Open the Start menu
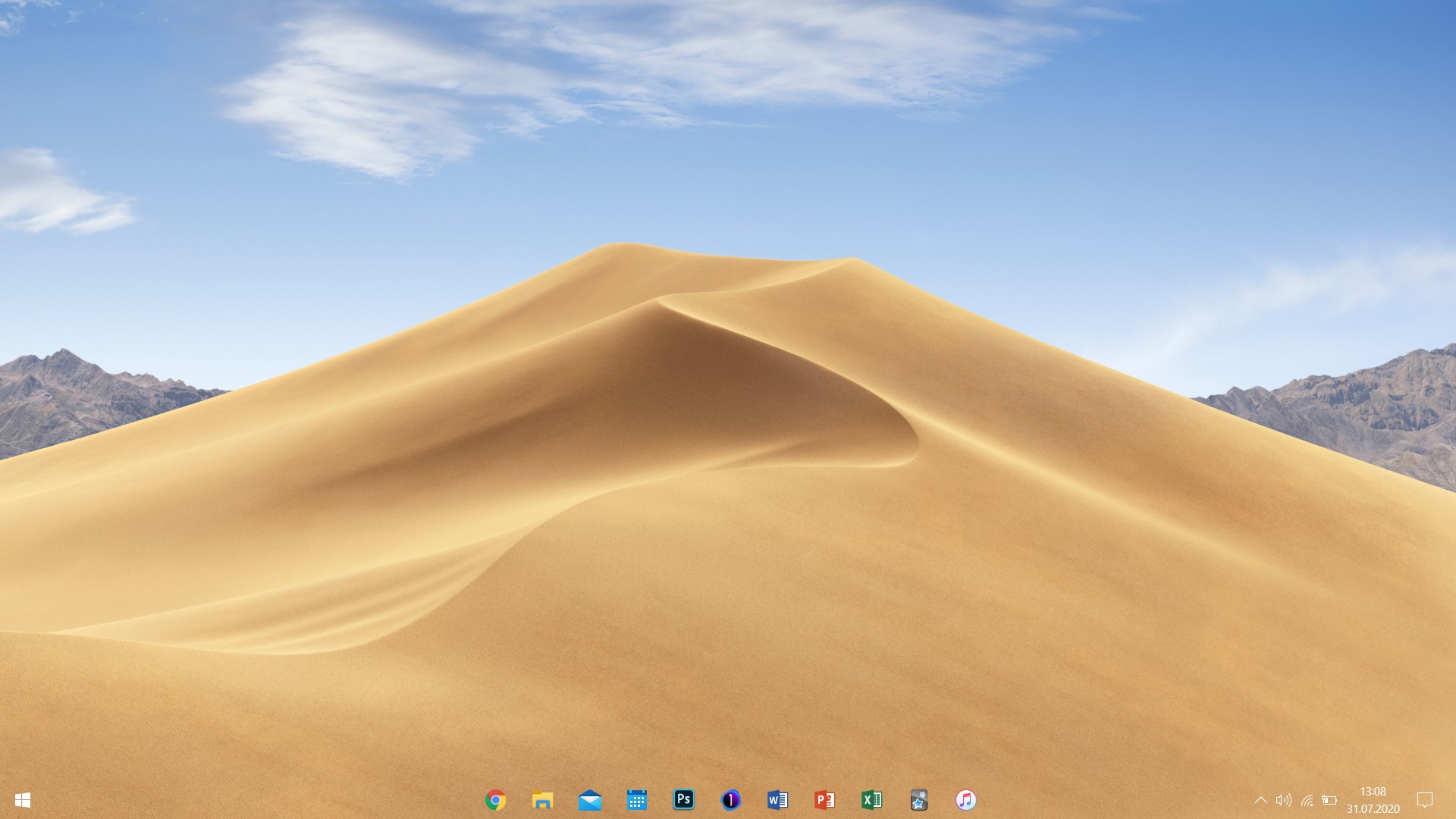Image resolution: width=1456 pixels, height=819 pixels. pos(22,800)
